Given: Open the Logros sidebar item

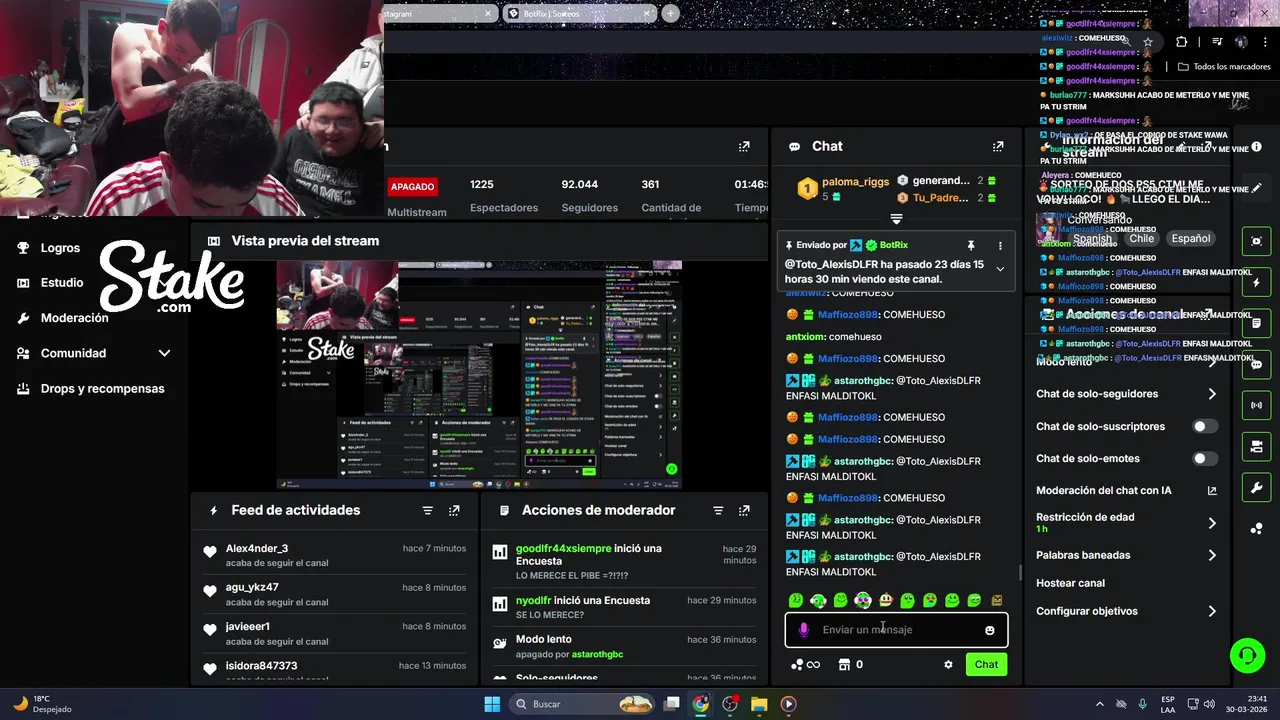Looking at the screenshot, I should coord(60,248).
